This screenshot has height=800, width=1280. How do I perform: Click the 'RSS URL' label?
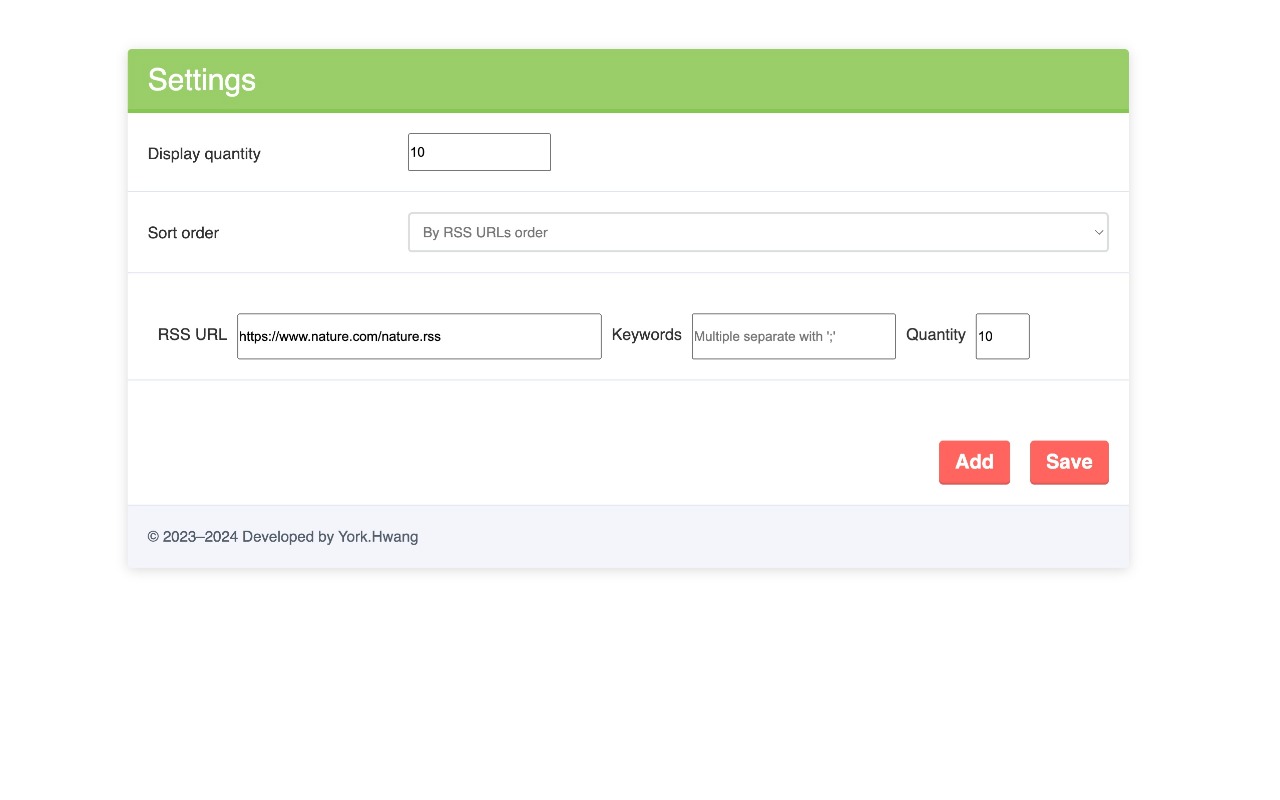click(x=192, y=335)
